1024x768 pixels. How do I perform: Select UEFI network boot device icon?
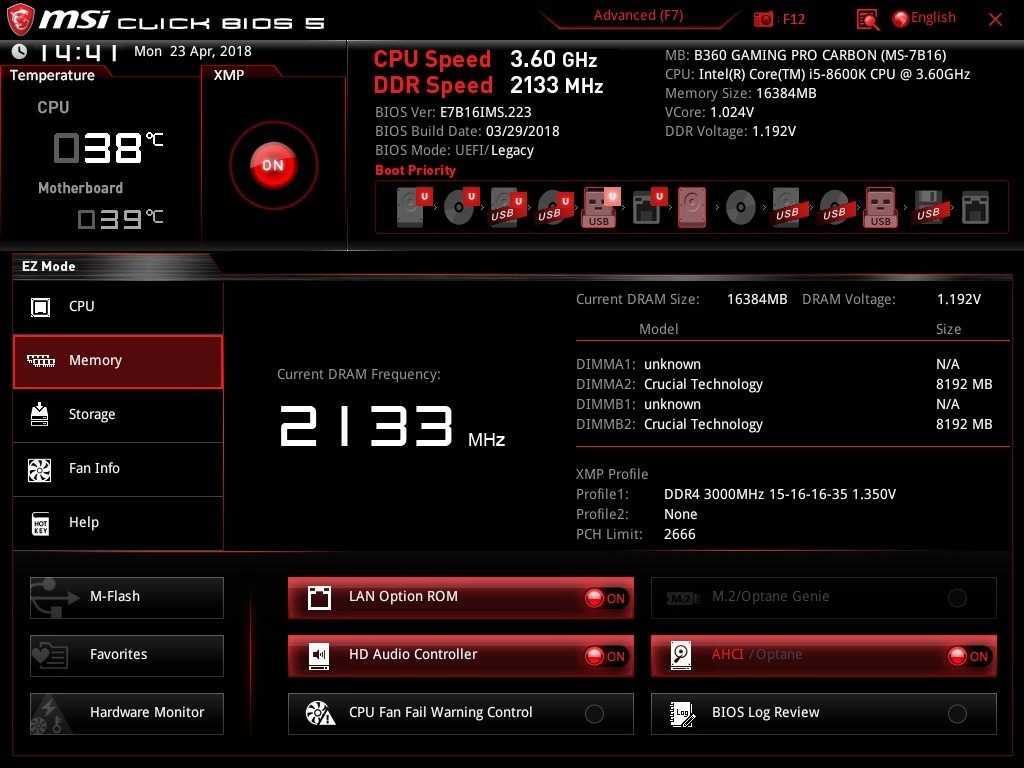pos(649,207)
